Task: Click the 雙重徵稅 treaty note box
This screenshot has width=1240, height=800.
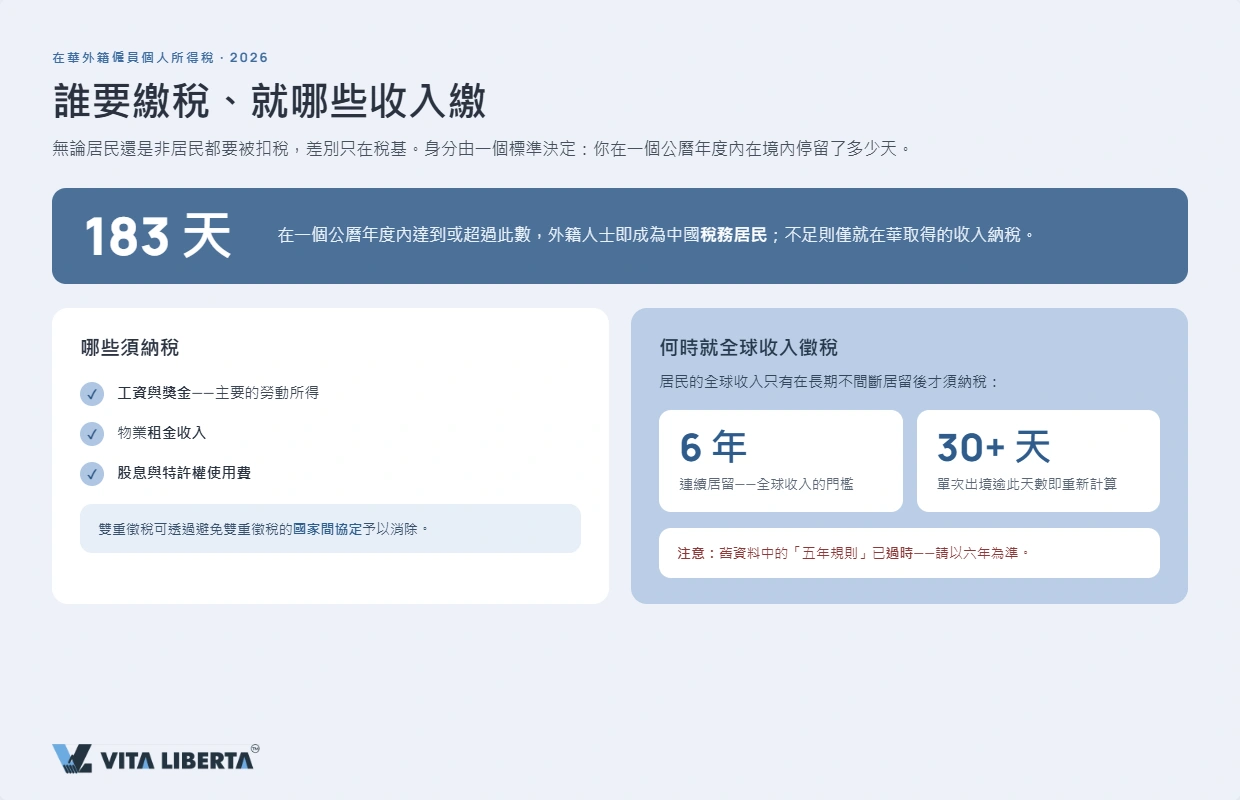Action: pos(330,528)
